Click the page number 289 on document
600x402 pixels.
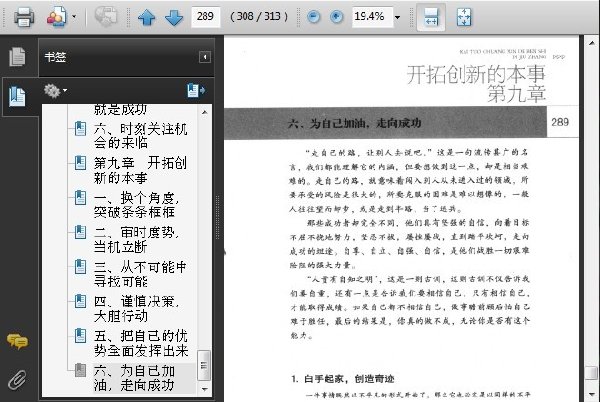(x=560, y=122)
